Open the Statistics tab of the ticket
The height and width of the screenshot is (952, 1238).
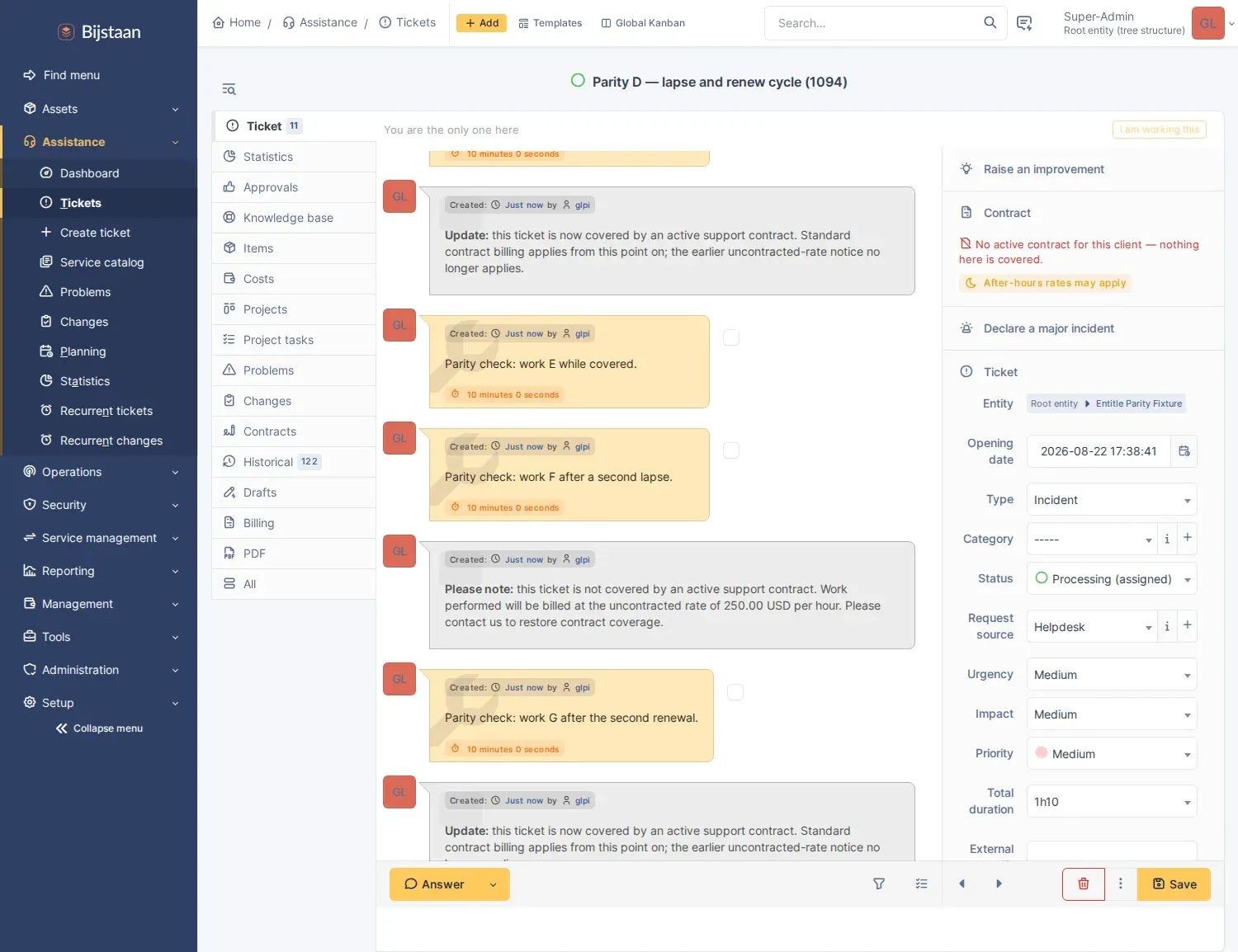tap(295, 157)
